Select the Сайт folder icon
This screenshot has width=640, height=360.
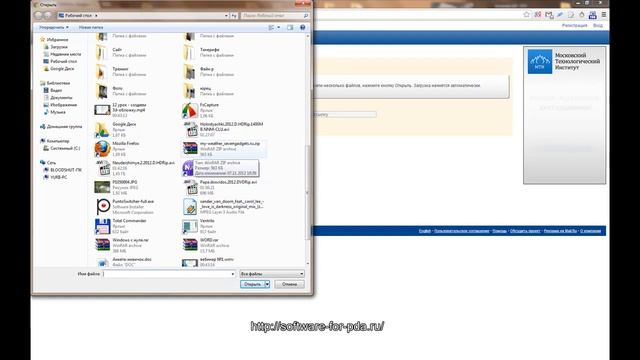pyautogui.click(x=102, y=52)
